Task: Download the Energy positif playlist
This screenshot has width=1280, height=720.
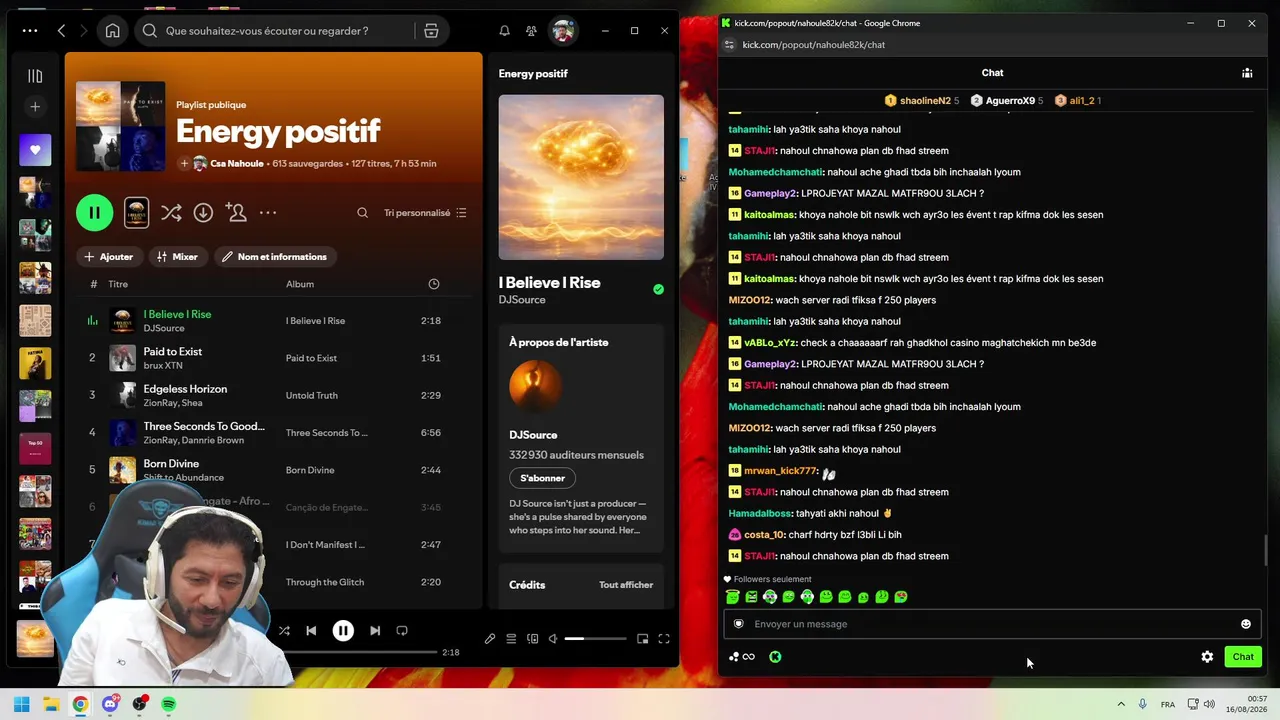Action: click(x=203, y=212)
